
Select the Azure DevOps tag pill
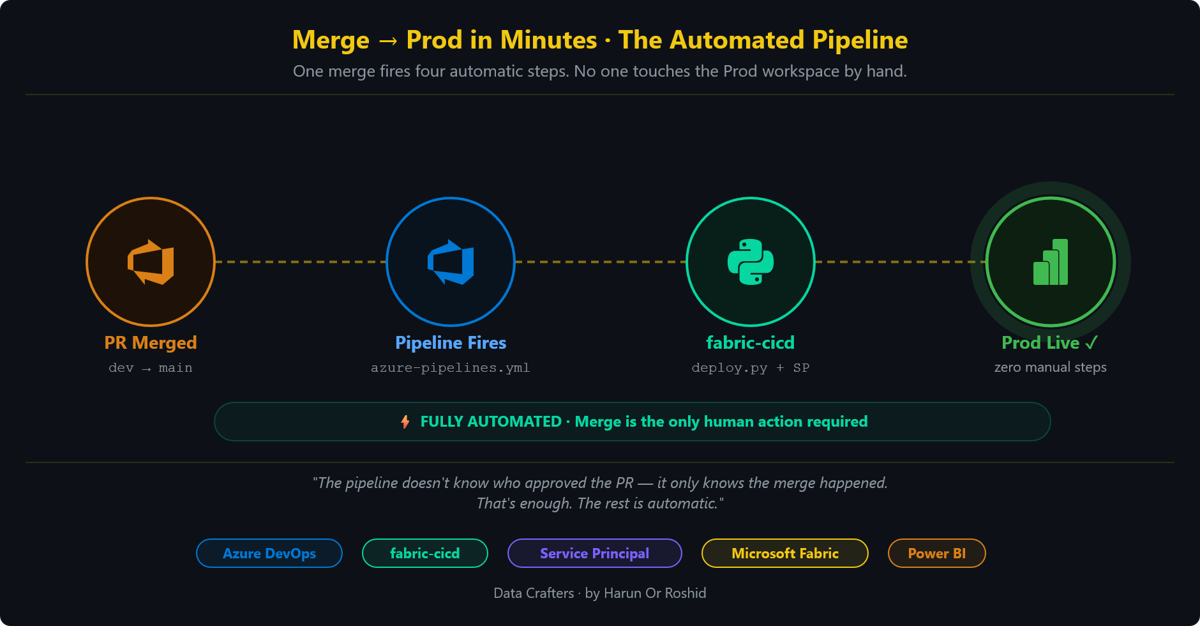(x=269, y=553)
